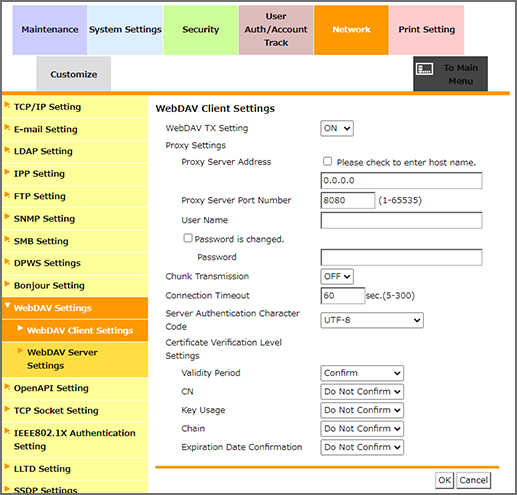Open the Key Usage dropdown
517x495 pixels.
[362, 410]
